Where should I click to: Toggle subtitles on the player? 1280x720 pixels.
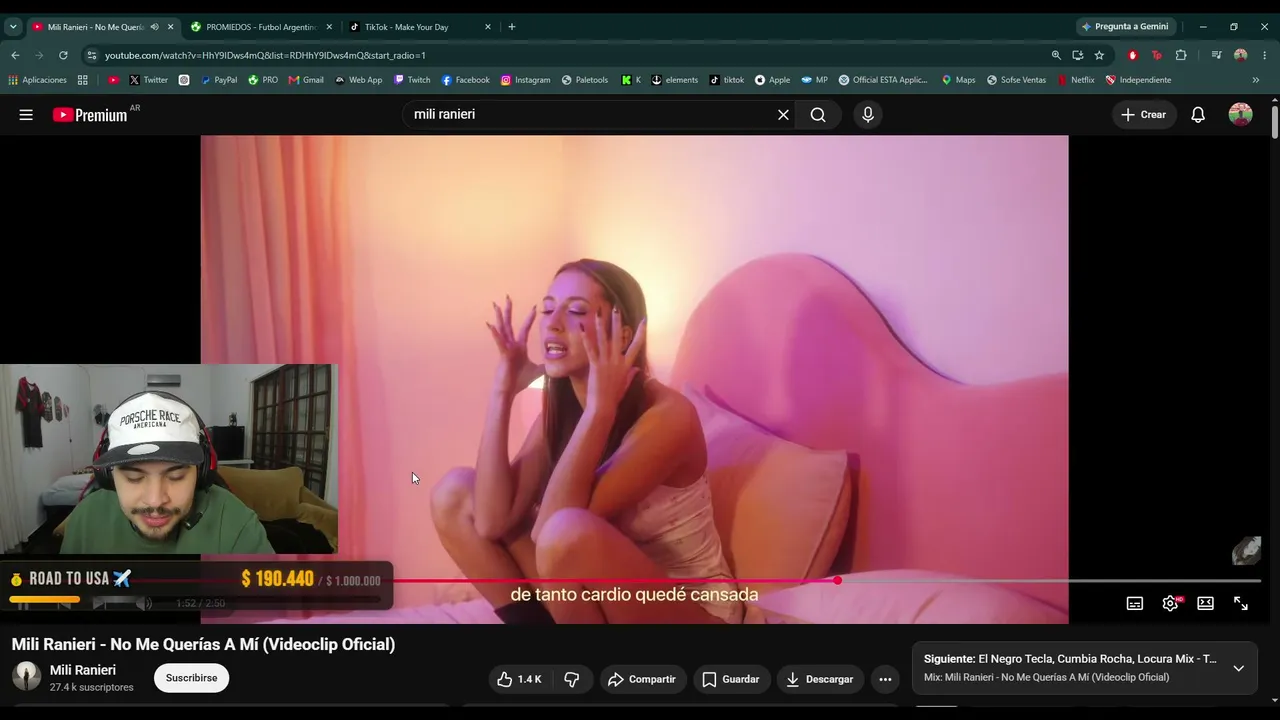point(1135,603)
